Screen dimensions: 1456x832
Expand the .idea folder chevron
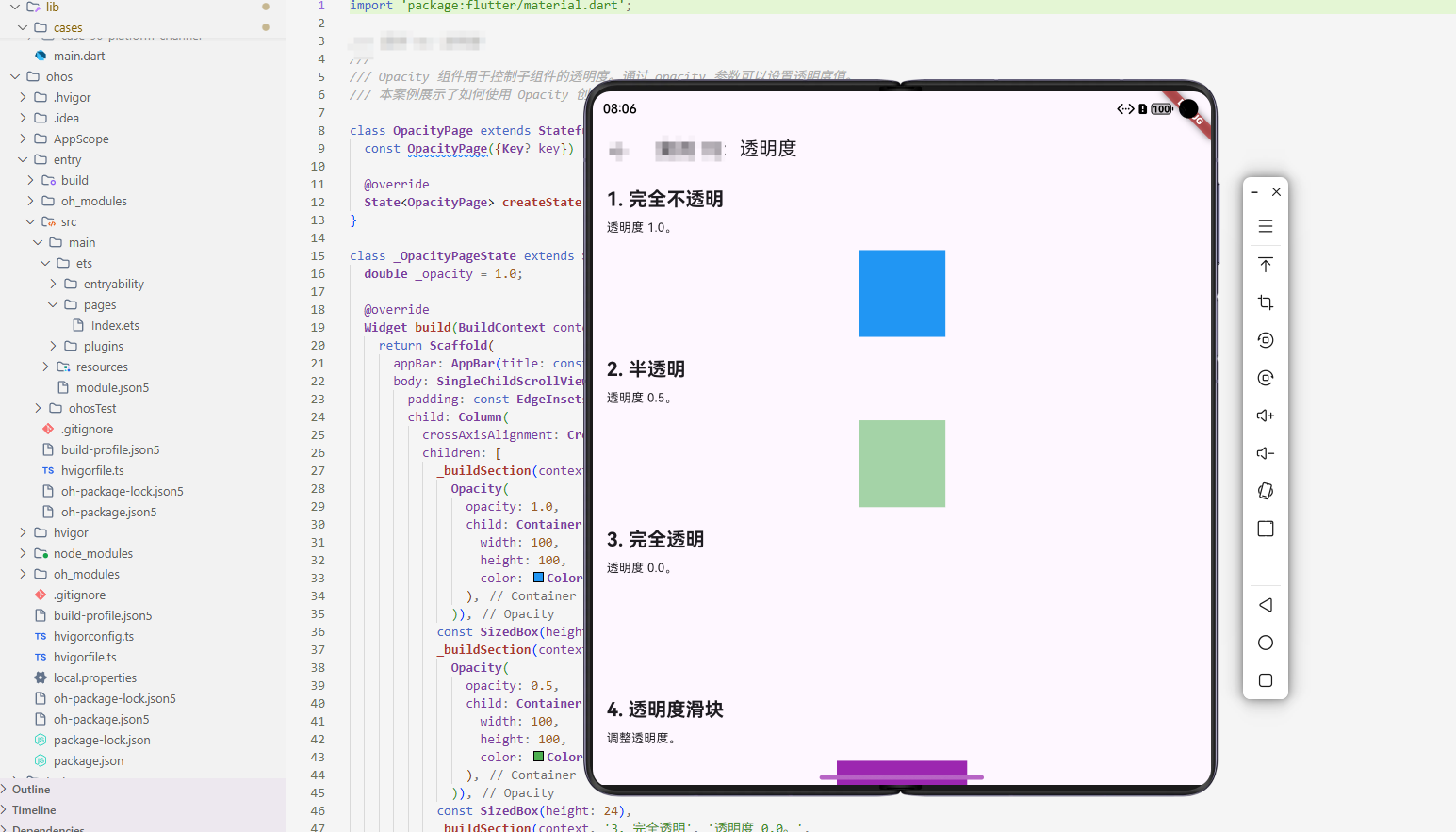[23, 118]
